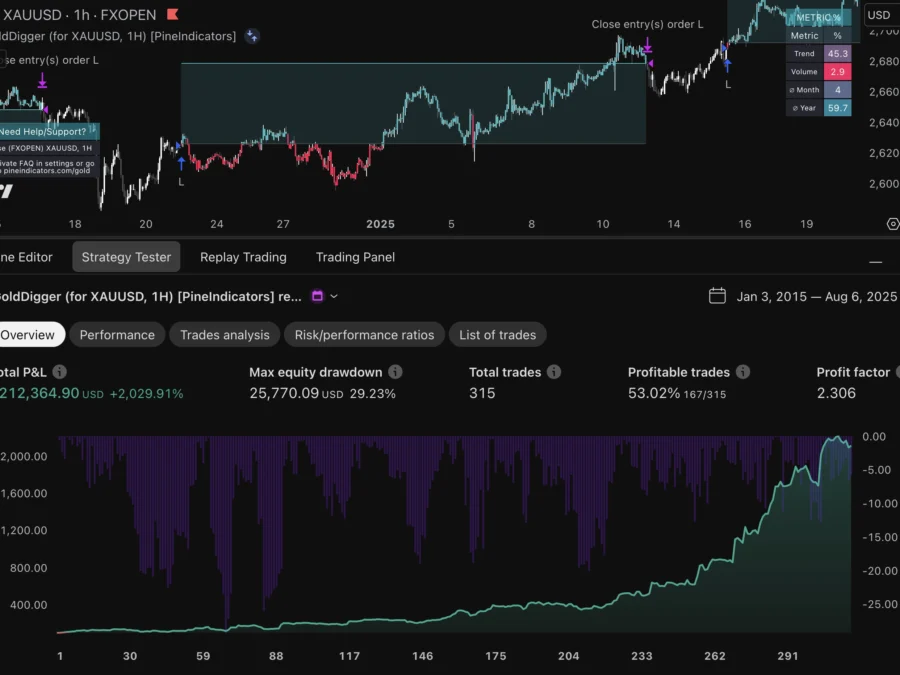Image resolution: width=900 pixels, height=675 pixels.
Task: Select the Performance report tab
Action: click(x=117, y=335)
